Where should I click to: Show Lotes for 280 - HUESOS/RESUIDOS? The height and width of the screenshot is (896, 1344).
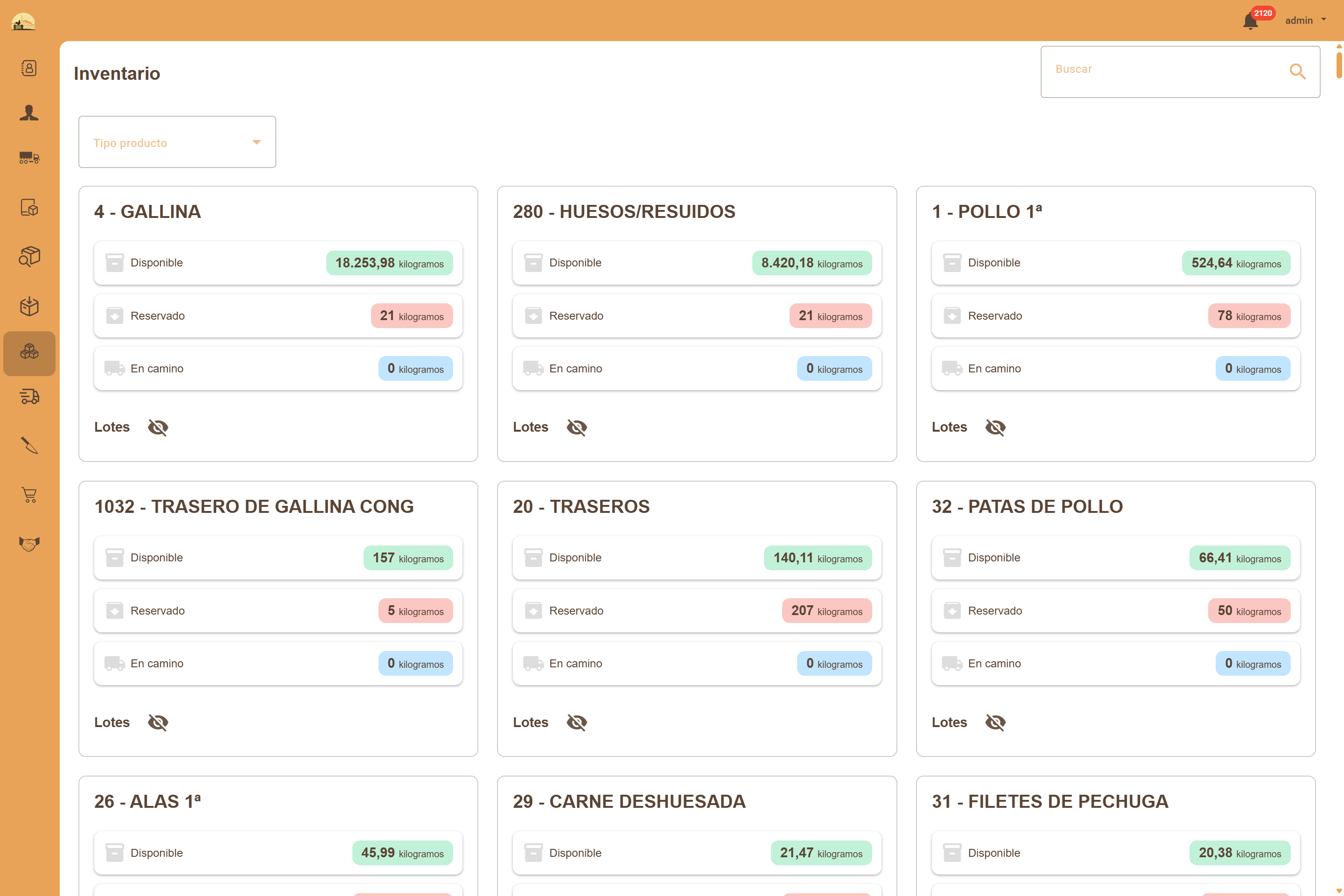(x=577, y=427)
